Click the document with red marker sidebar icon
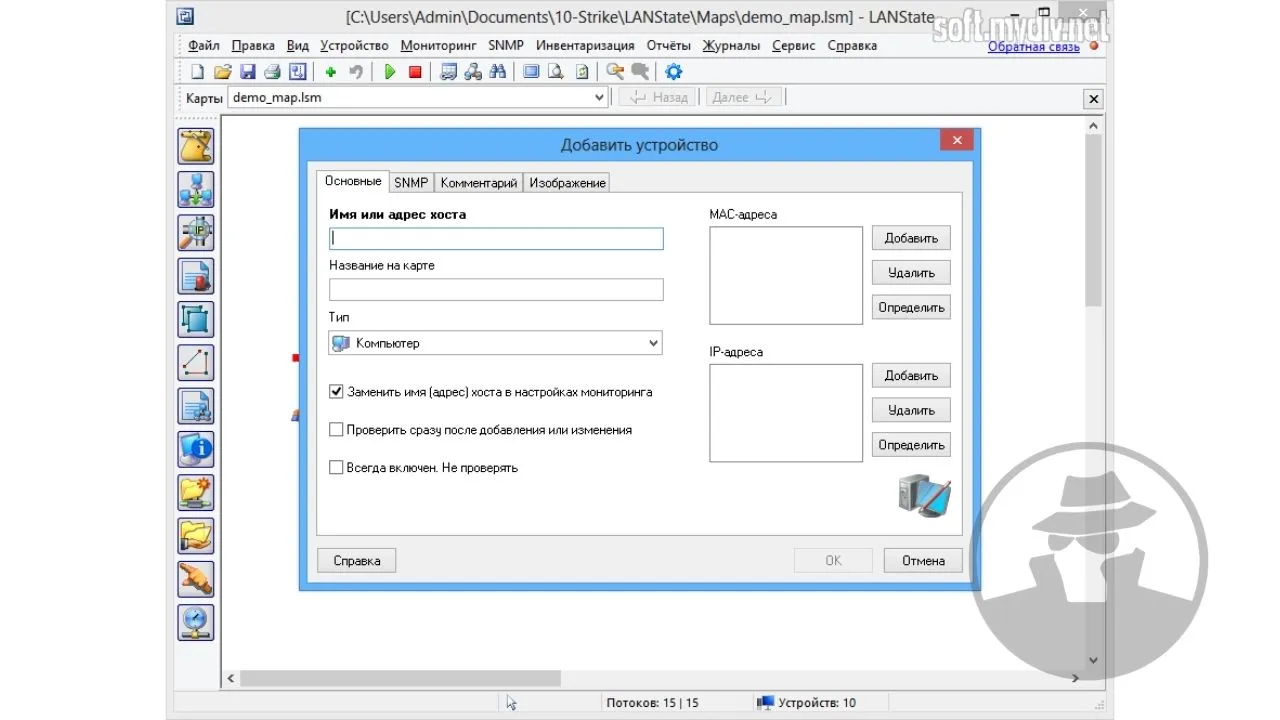The height and width of the screenshot is (720, 1280). tap(196, 276)
